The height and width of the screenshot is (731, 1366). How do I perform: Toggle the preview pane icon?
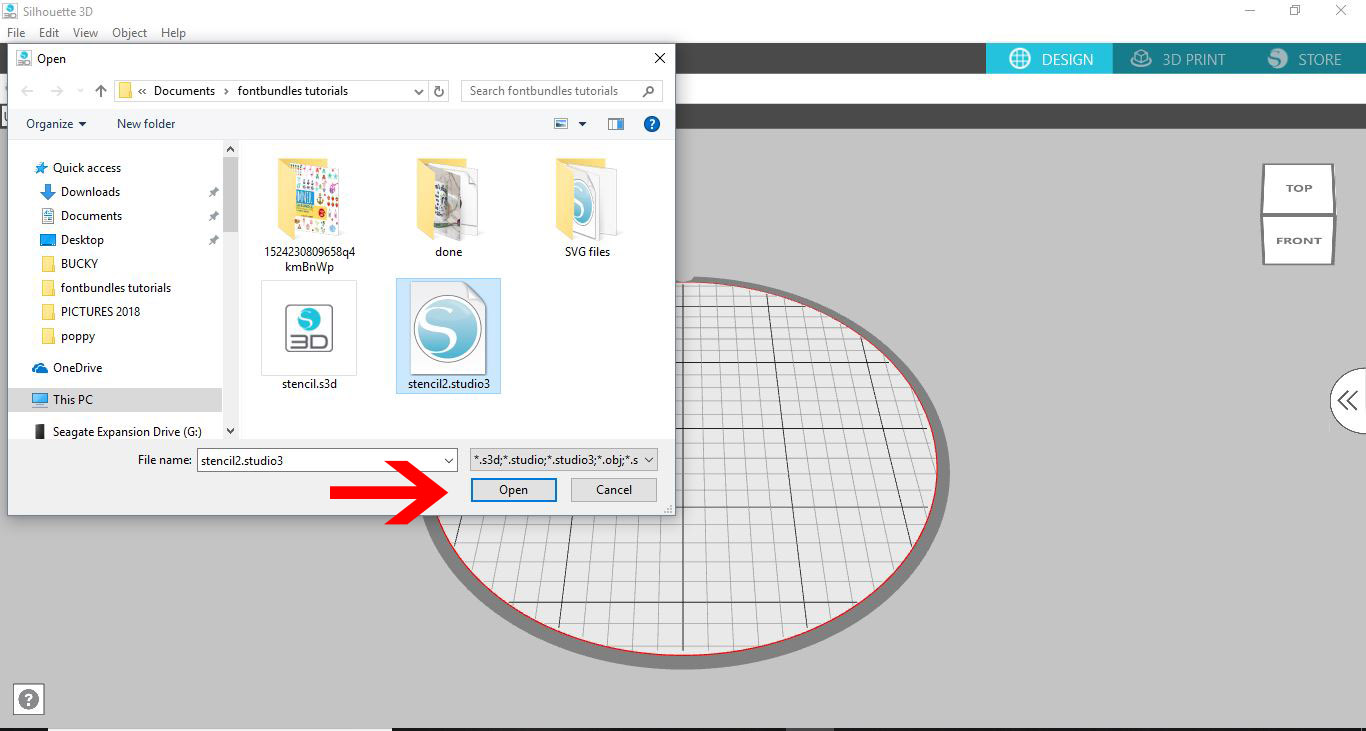[x=616, y=124]
